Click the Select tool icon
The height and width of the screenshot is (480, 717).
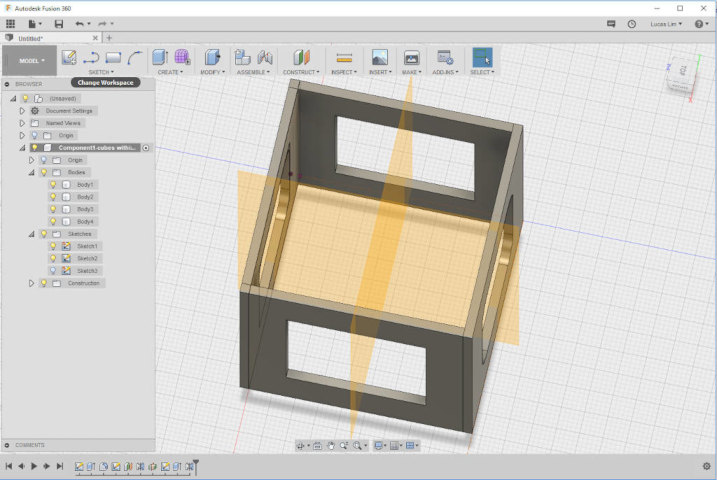pyautogui.click(x=482, y=58)
